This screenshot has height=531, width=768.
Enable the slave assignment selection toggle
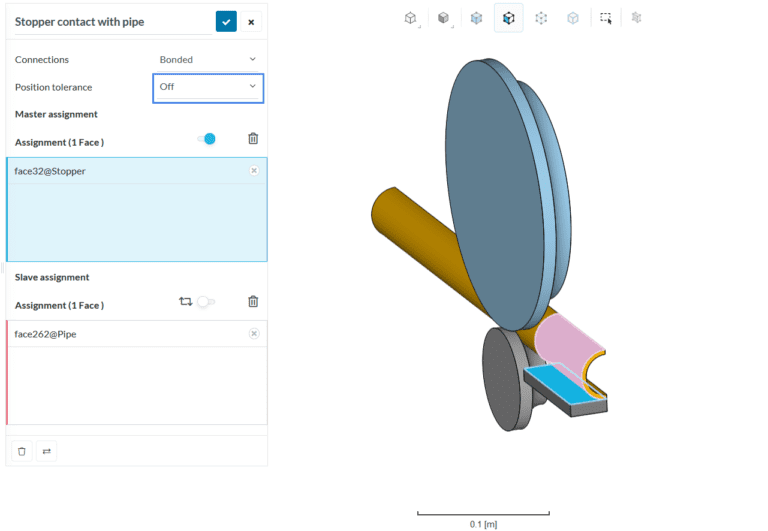coord(205,301)
